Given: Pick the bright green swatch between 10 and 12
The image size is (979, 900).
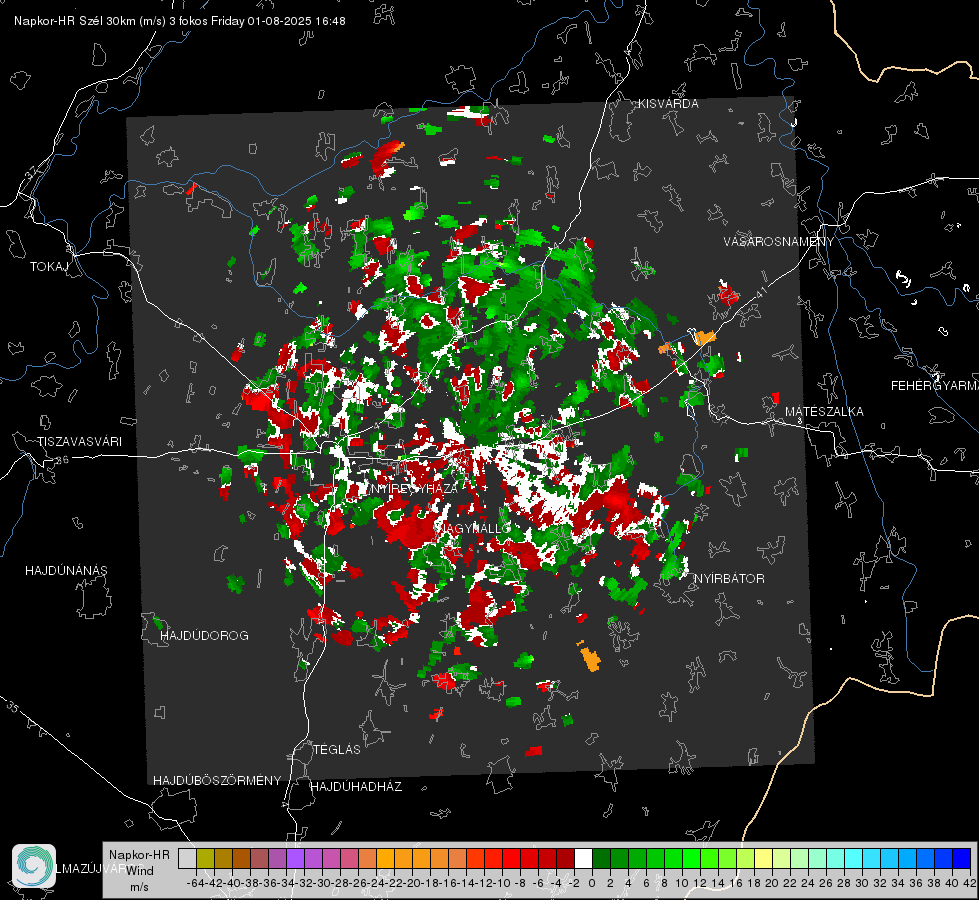Looking at the screenshot, I should (692, 858).
